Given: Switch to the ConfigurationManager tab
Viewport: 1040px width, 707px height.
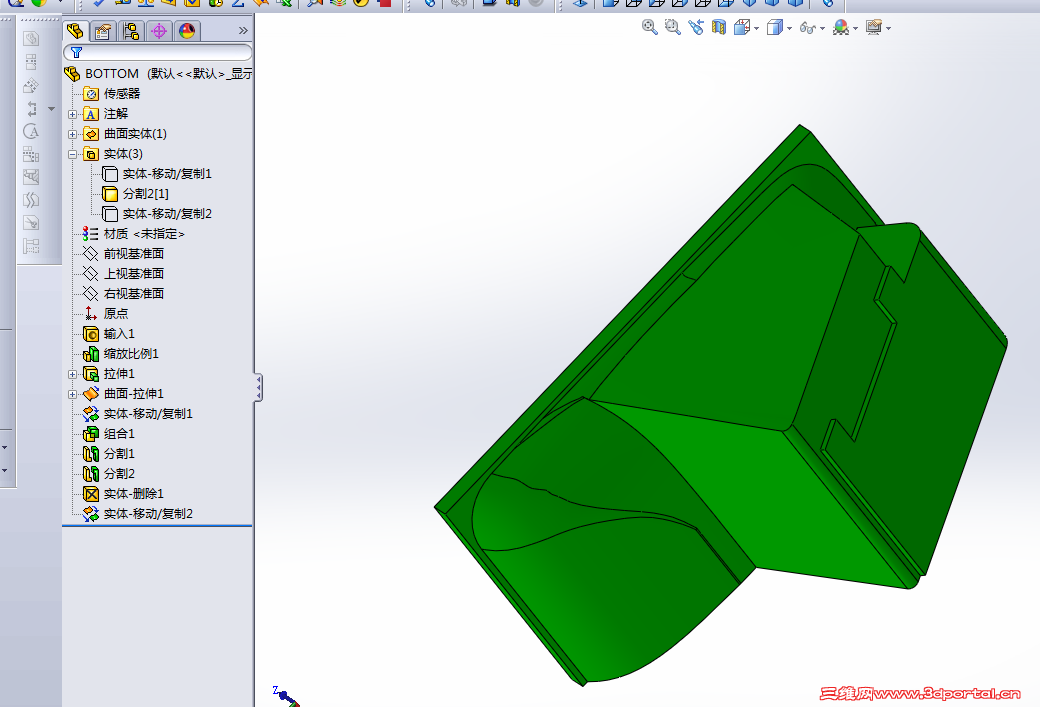Looking at the screenshot, I should [x=131, y=31].
